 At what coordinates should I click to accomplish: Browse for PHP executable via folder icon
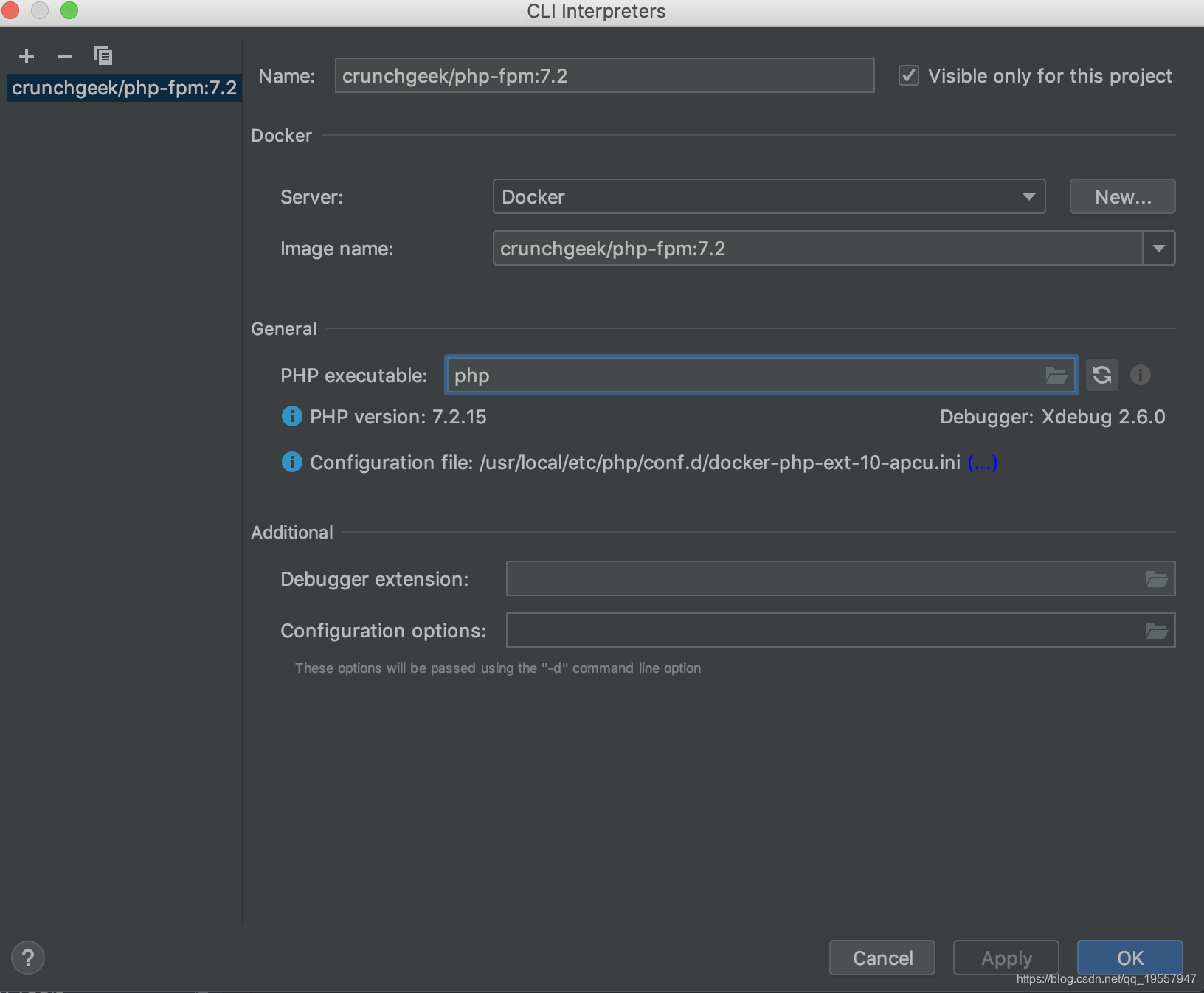coord(1056,376)
